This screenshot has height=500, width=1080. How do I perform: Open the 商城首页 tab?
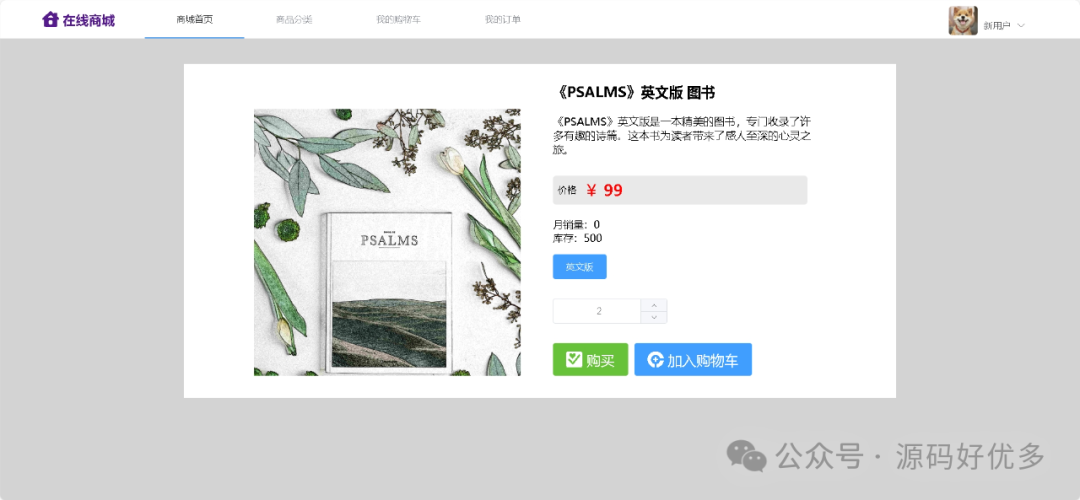pos(194,19)
